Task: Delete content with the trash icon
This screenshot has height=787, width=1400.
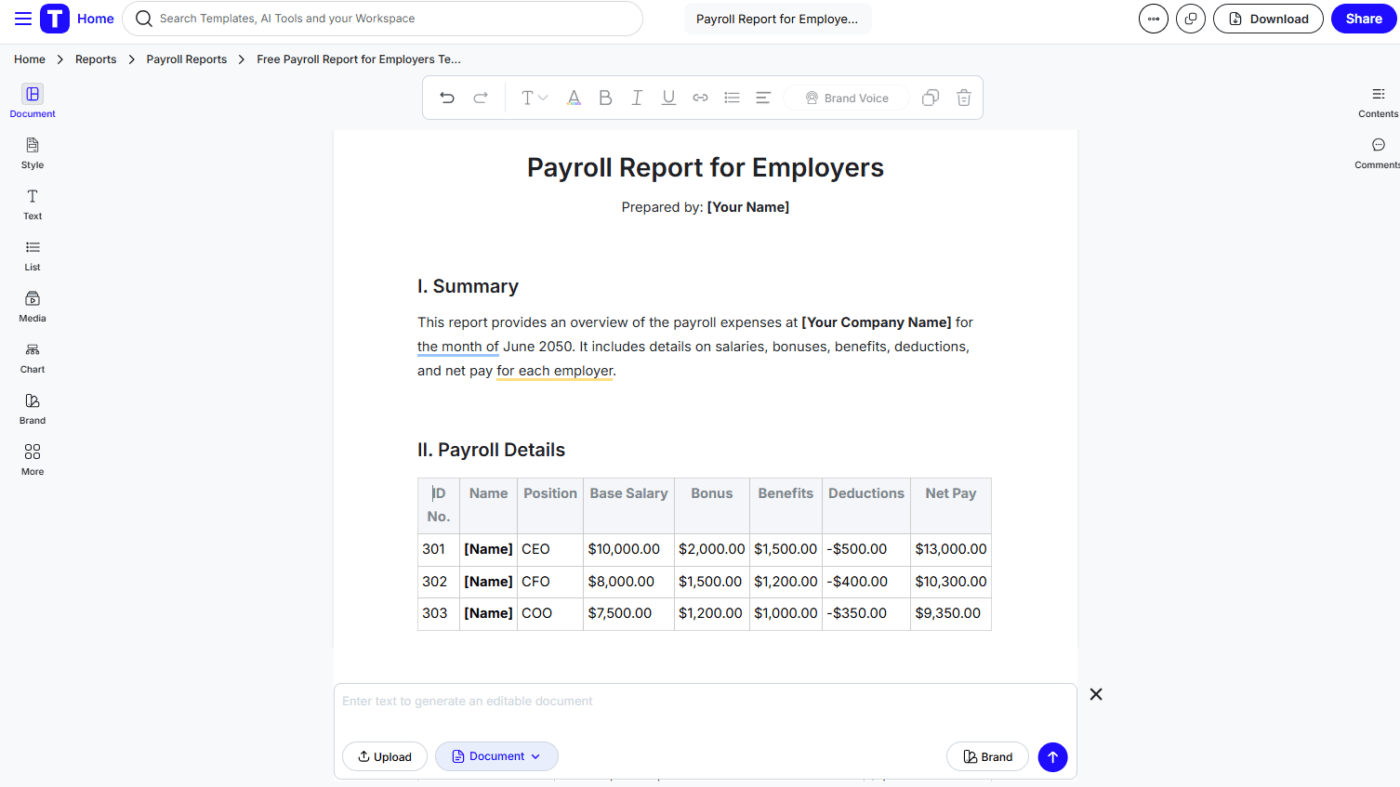Action: [963, 97]
